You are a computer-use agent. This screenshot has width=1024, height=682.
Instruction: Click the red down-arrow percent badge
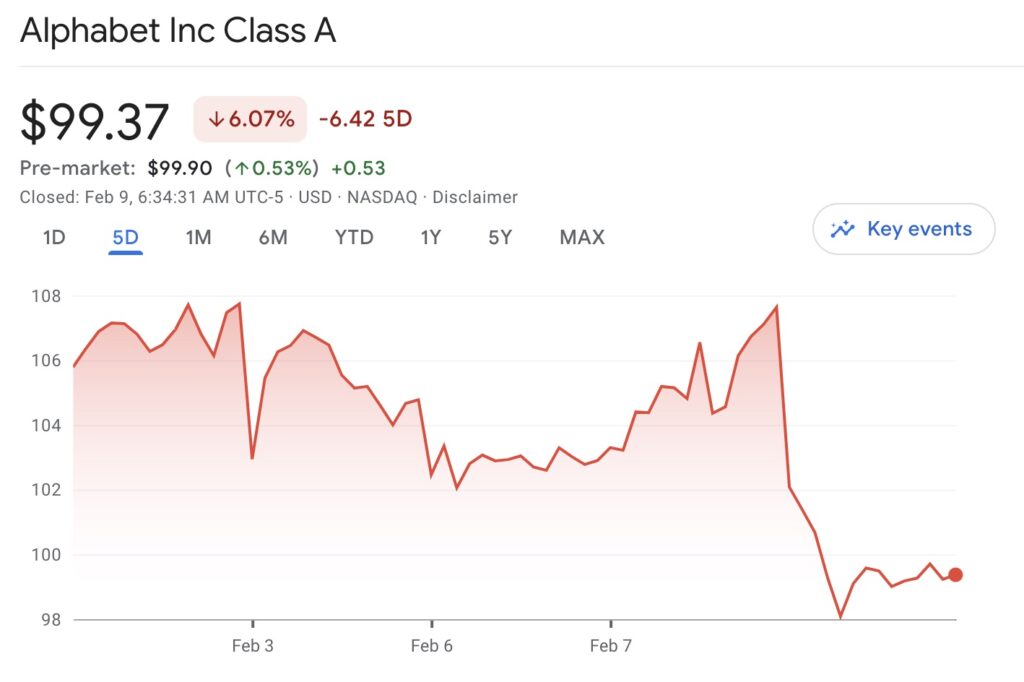250,120
